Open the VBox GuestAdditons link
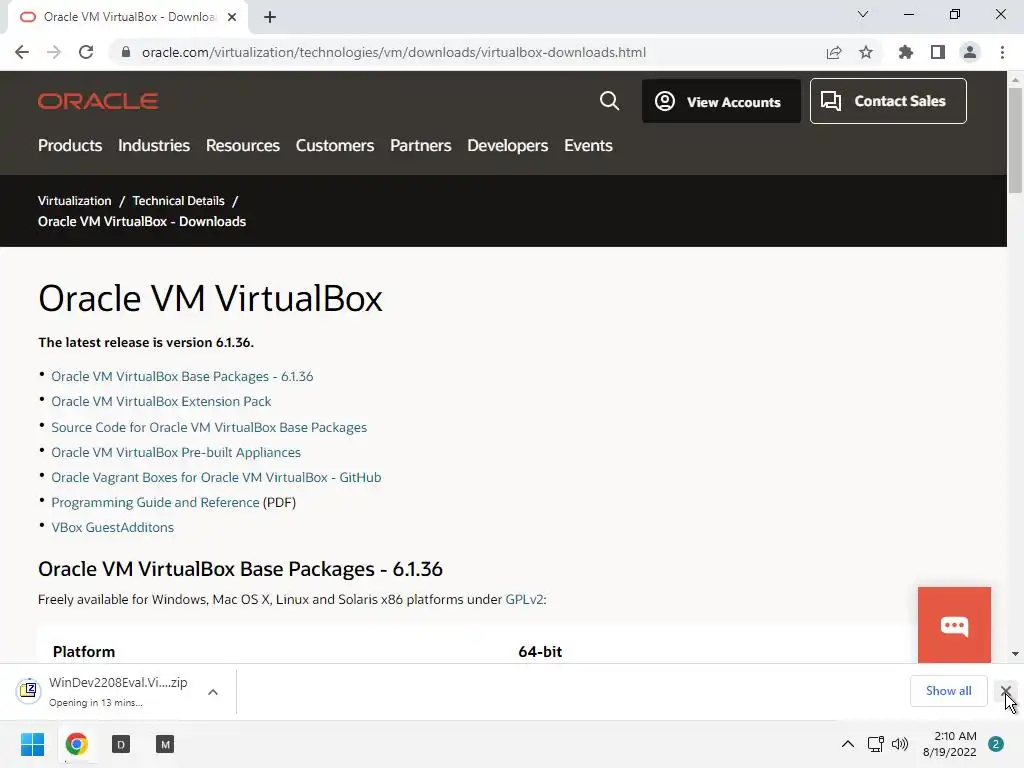Viewport: 1024px width, 768px height. point(112,528)
